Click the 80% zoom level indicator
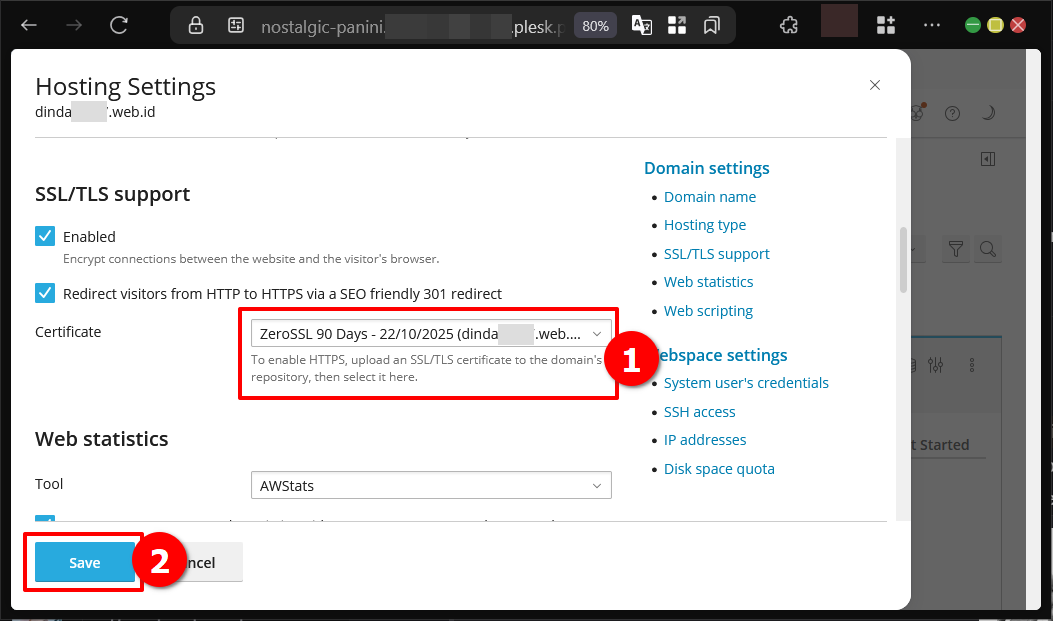The width and height of the screenshot is (1053, 621). point(595,26)
